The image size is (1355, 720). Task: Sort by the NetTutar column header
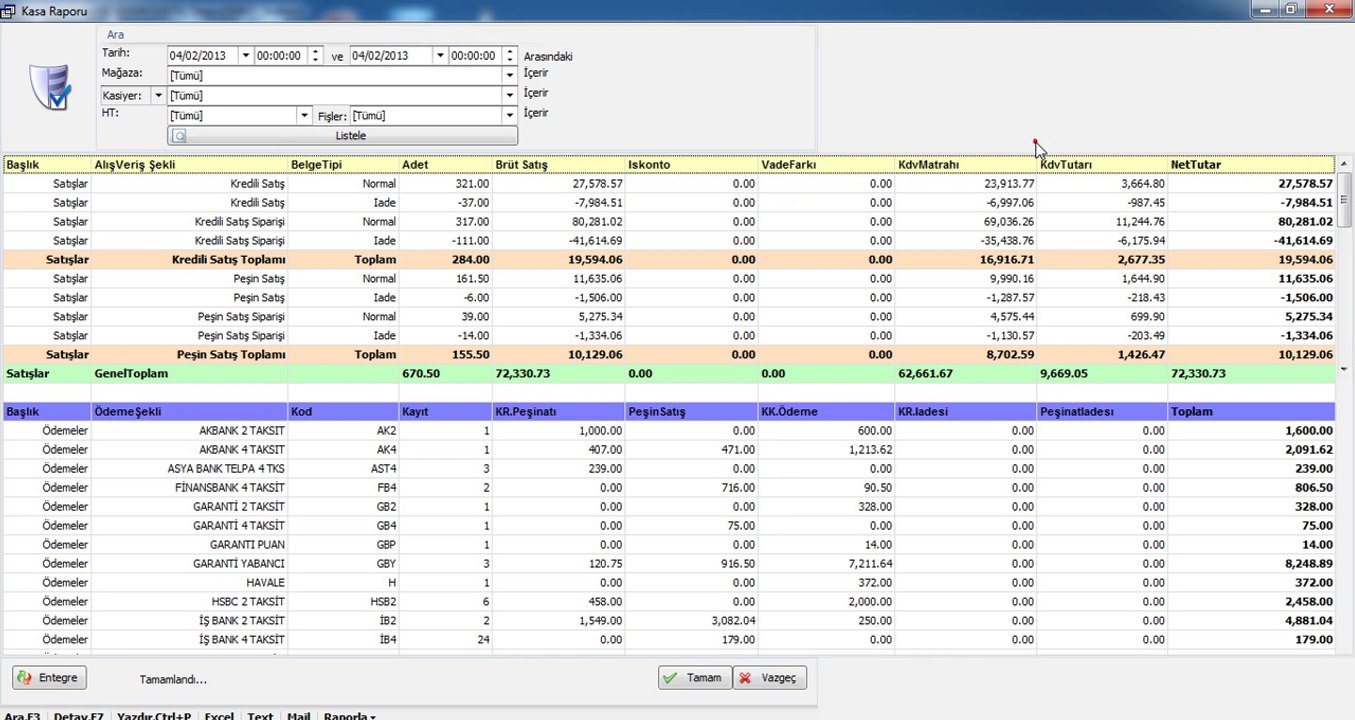point(1251,164)
